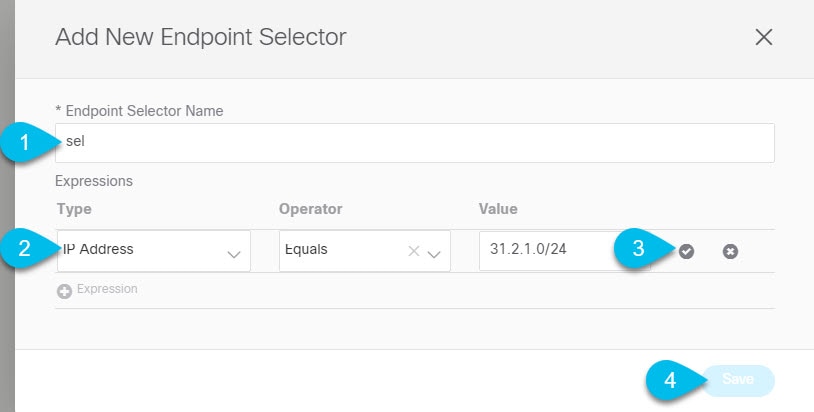Remove the expression using the circled x icon
The width and height of the screenshot is (814, 412).
click(730, 252)
